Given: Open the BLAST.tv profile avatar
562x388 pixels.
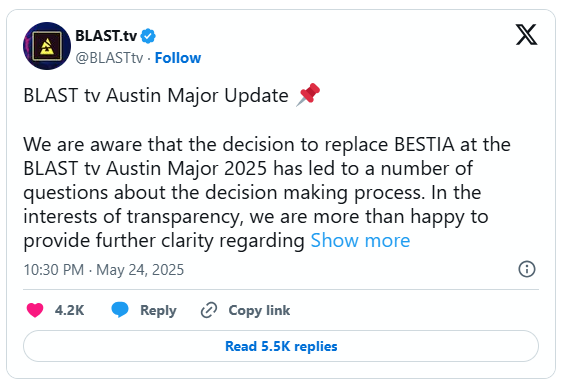Looking at the screenshot, I should click(x=47, y=46).
